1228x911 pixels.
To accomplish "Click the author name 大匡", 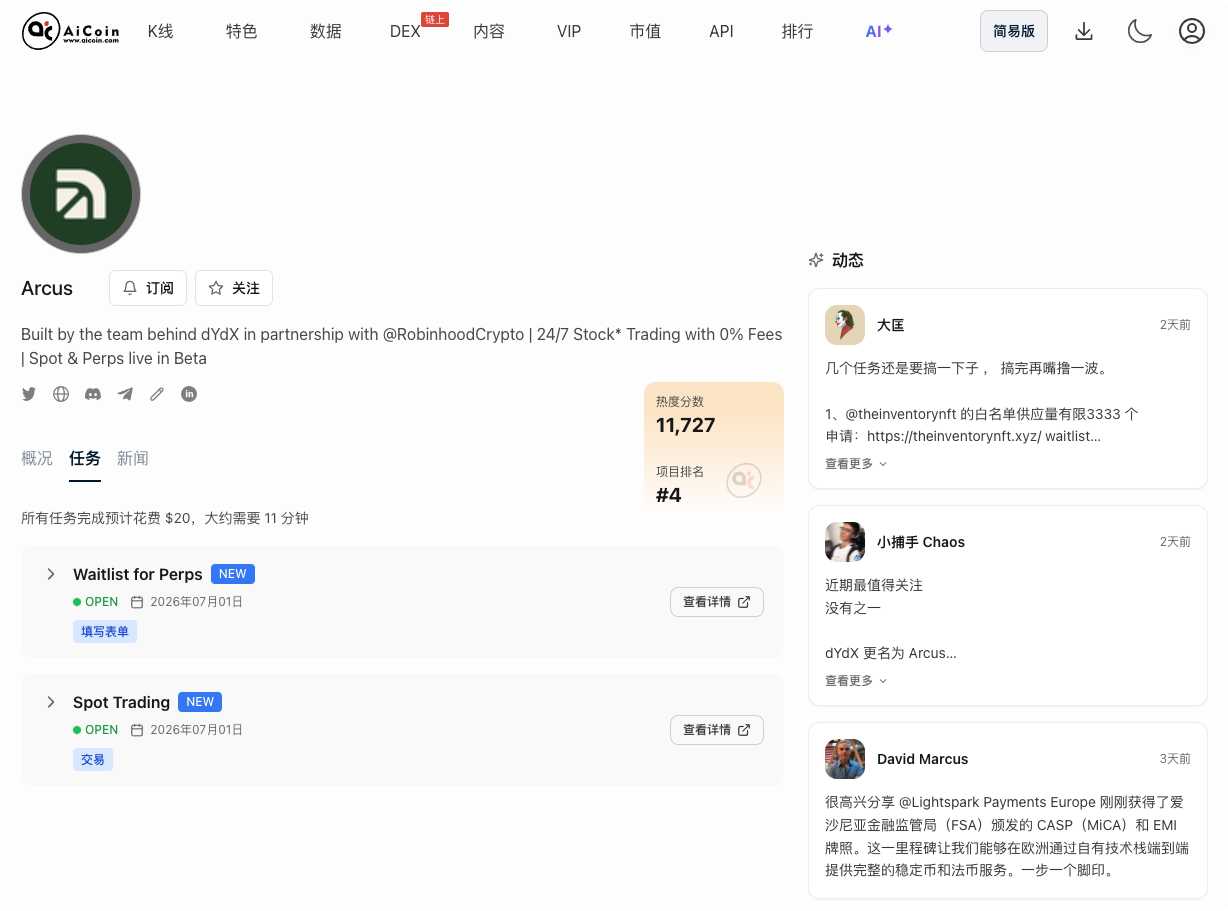I will click(891, 325).
